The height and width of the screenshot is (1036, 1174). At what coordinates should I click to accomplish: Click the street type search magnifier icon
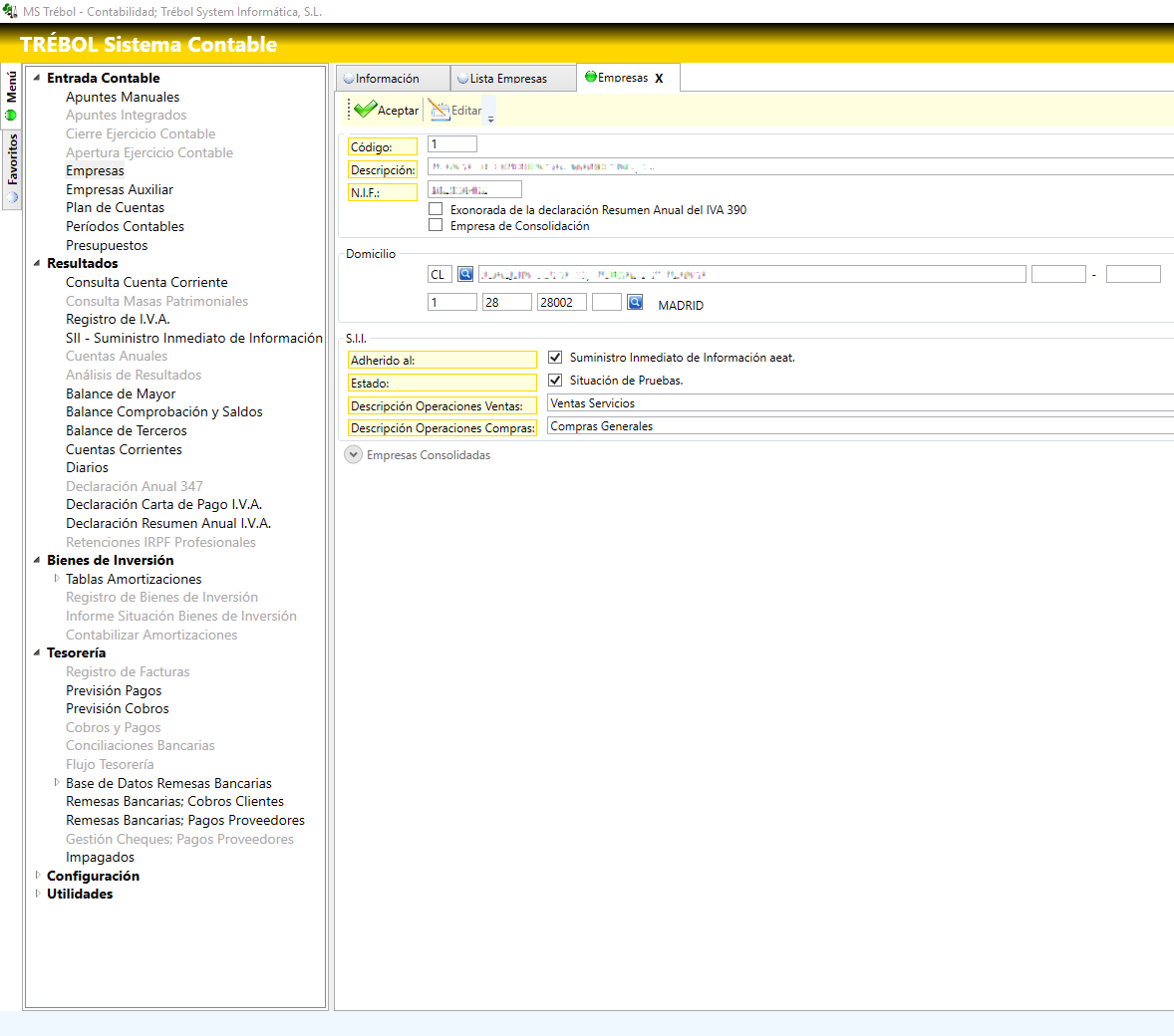pyautogui.click(x=465, y=274)
